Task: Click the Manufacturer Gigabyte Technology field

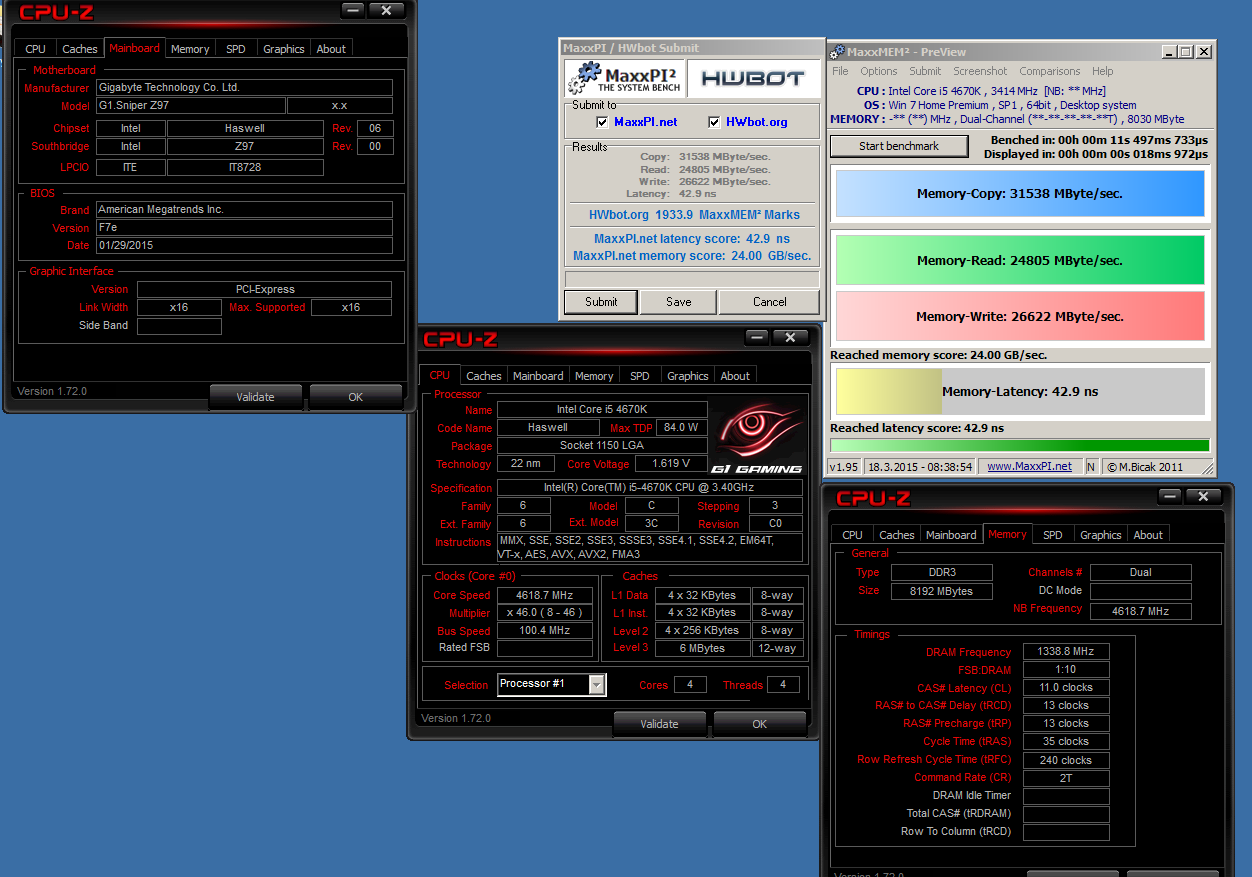Action: point(244,88)
